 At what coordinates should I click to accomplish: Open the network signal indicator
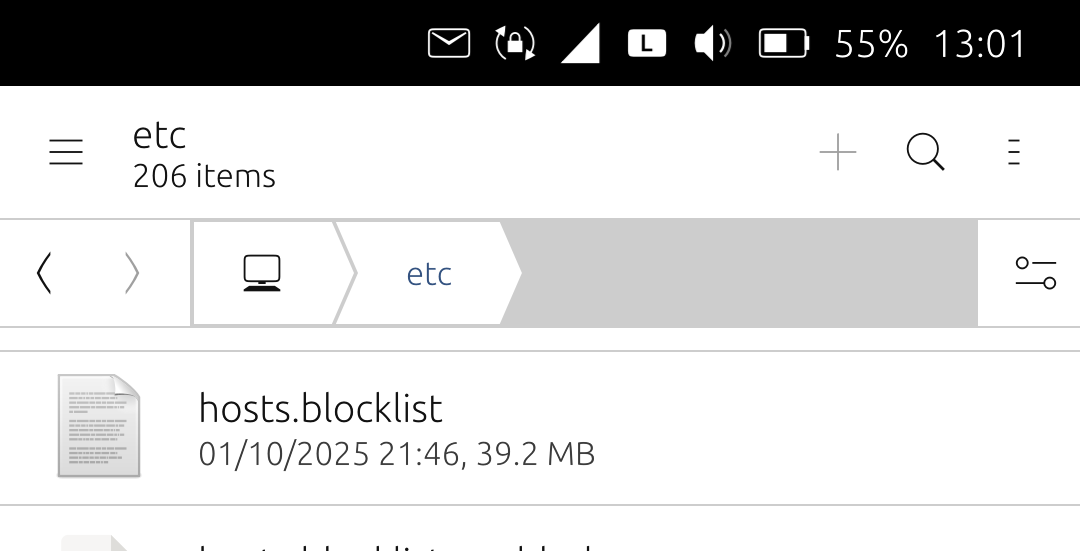pos(580,44)
